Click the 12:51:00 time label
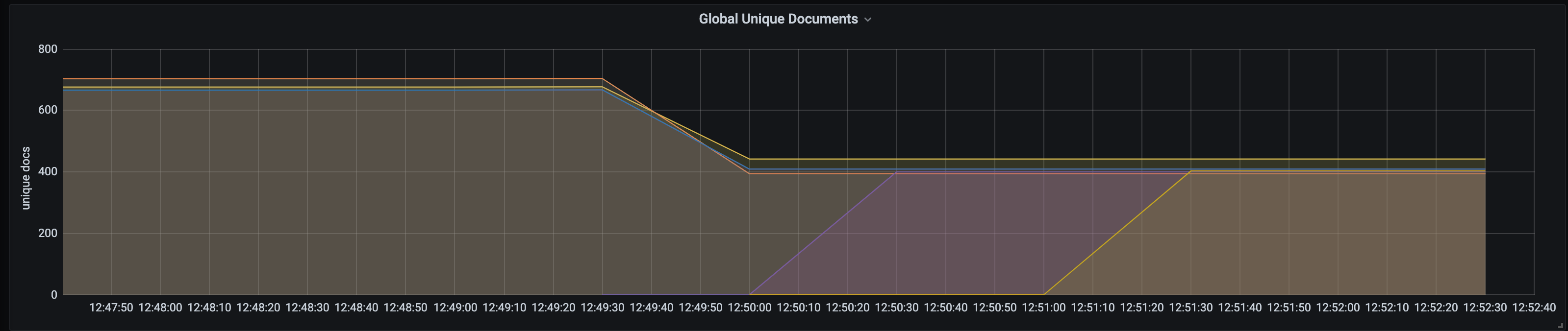 1043,308
